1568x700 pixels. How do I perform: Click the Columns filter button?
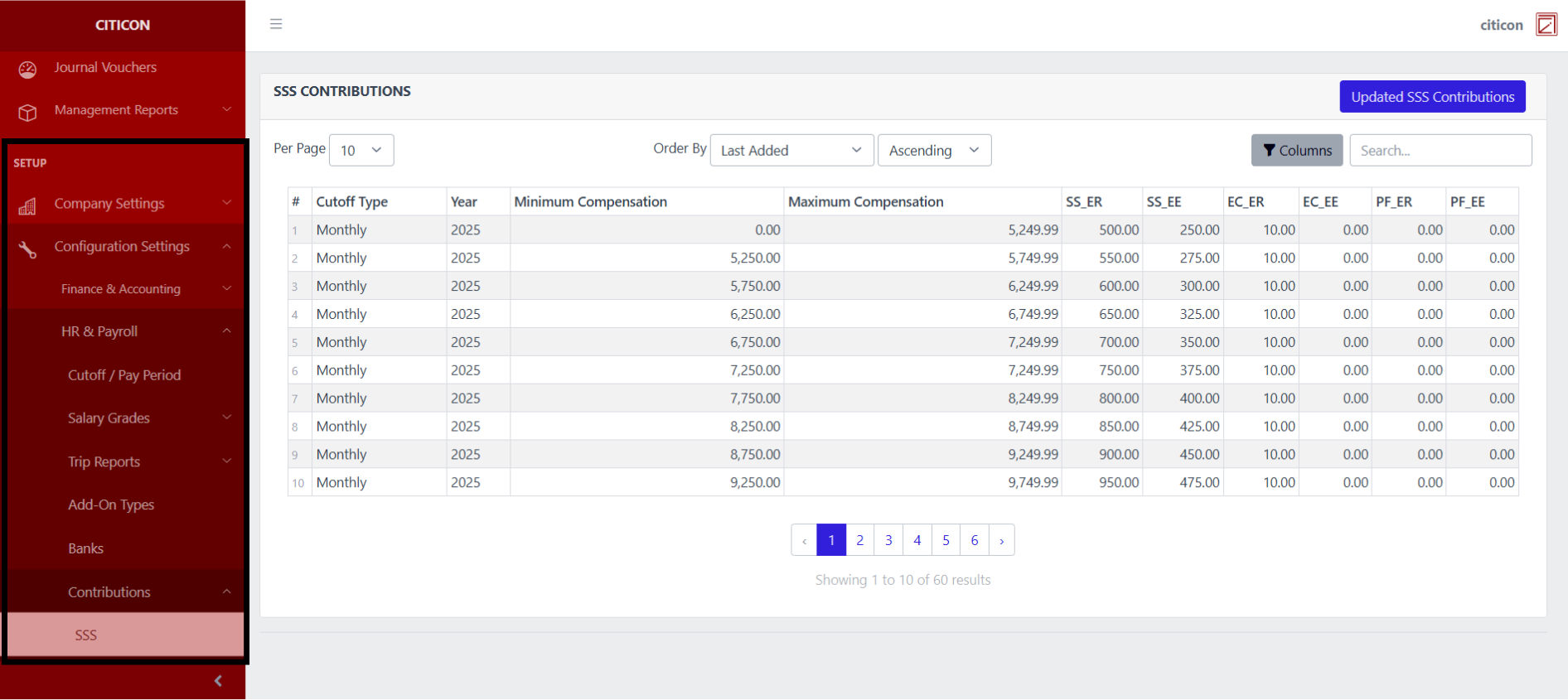[1296, 151]
